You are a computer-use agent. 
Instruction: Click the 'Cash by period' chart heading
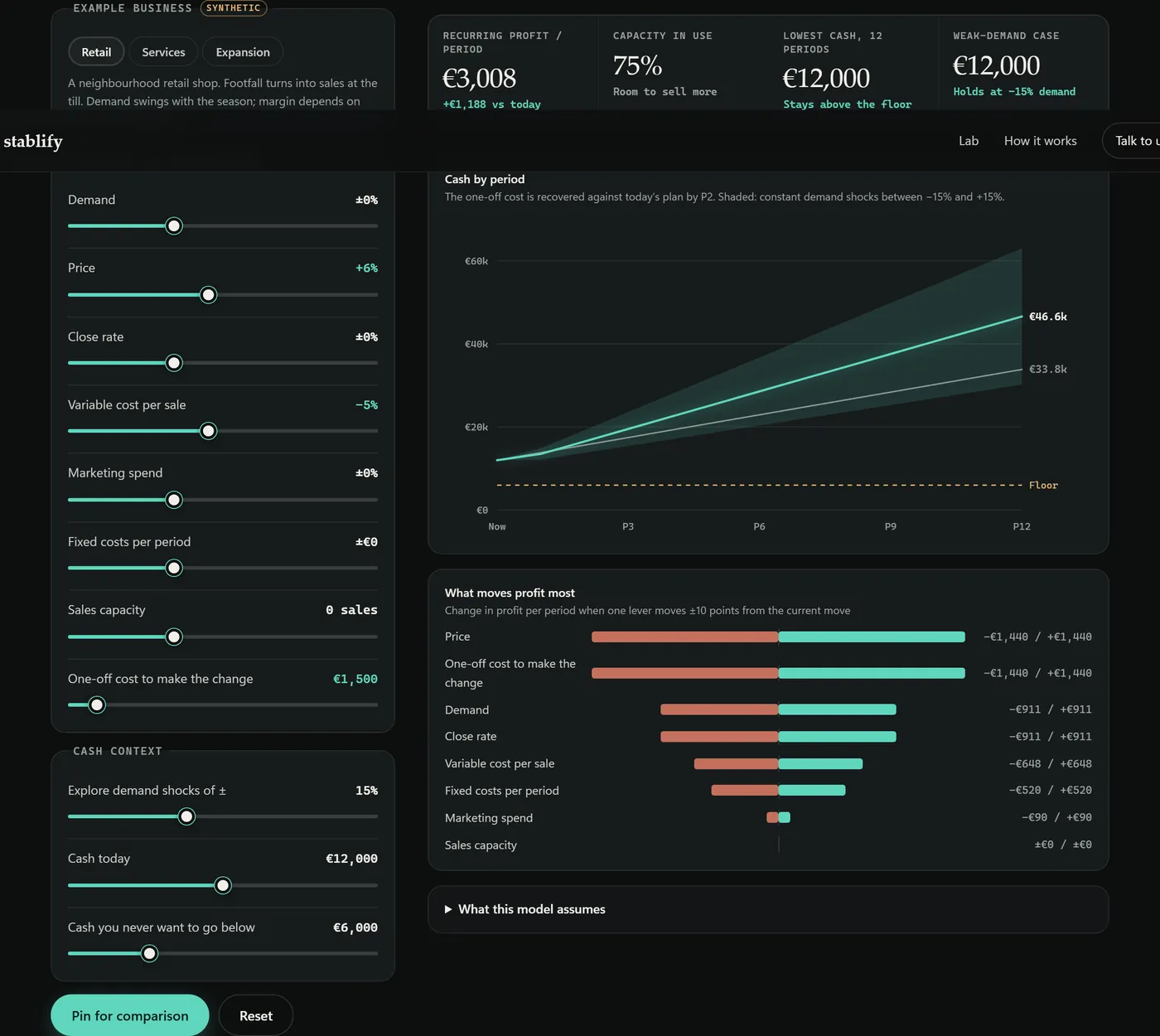485,179
